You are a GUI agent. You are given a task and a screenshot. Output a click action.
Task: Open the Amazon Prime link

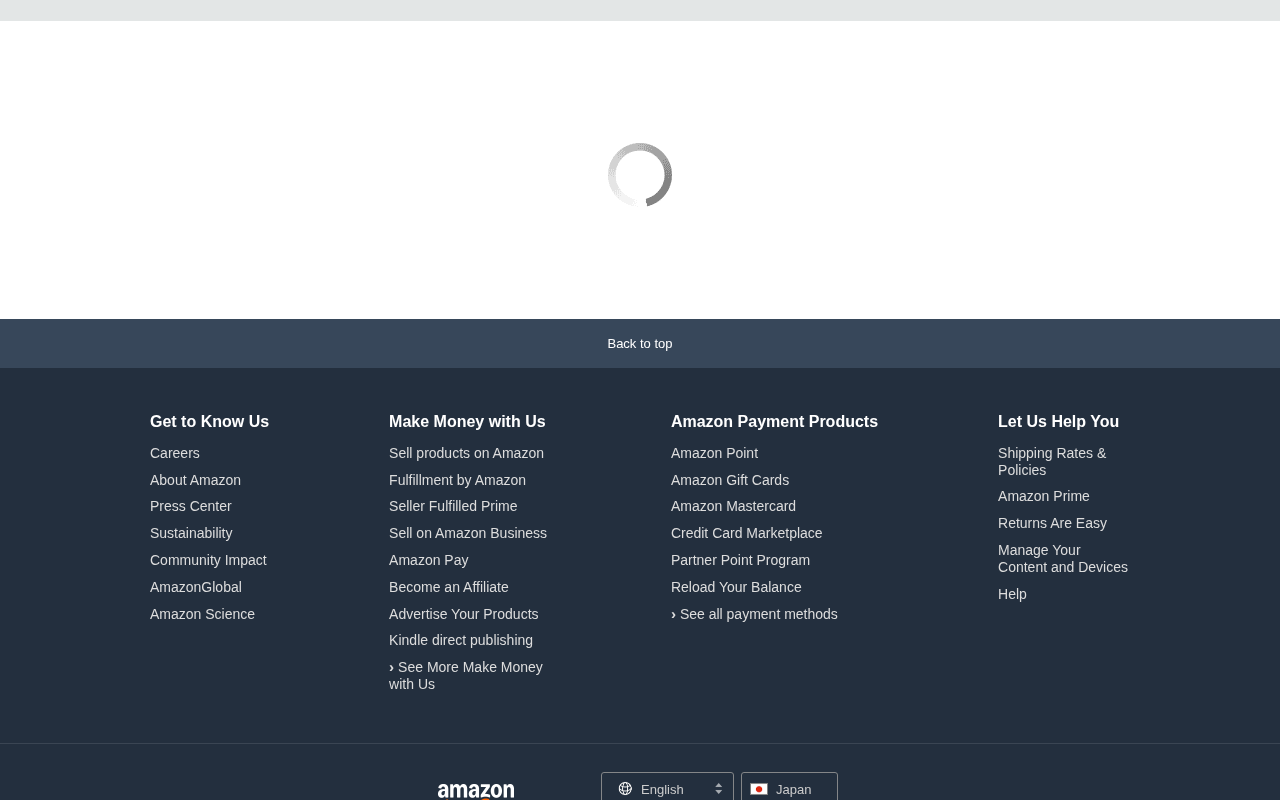1044,496
